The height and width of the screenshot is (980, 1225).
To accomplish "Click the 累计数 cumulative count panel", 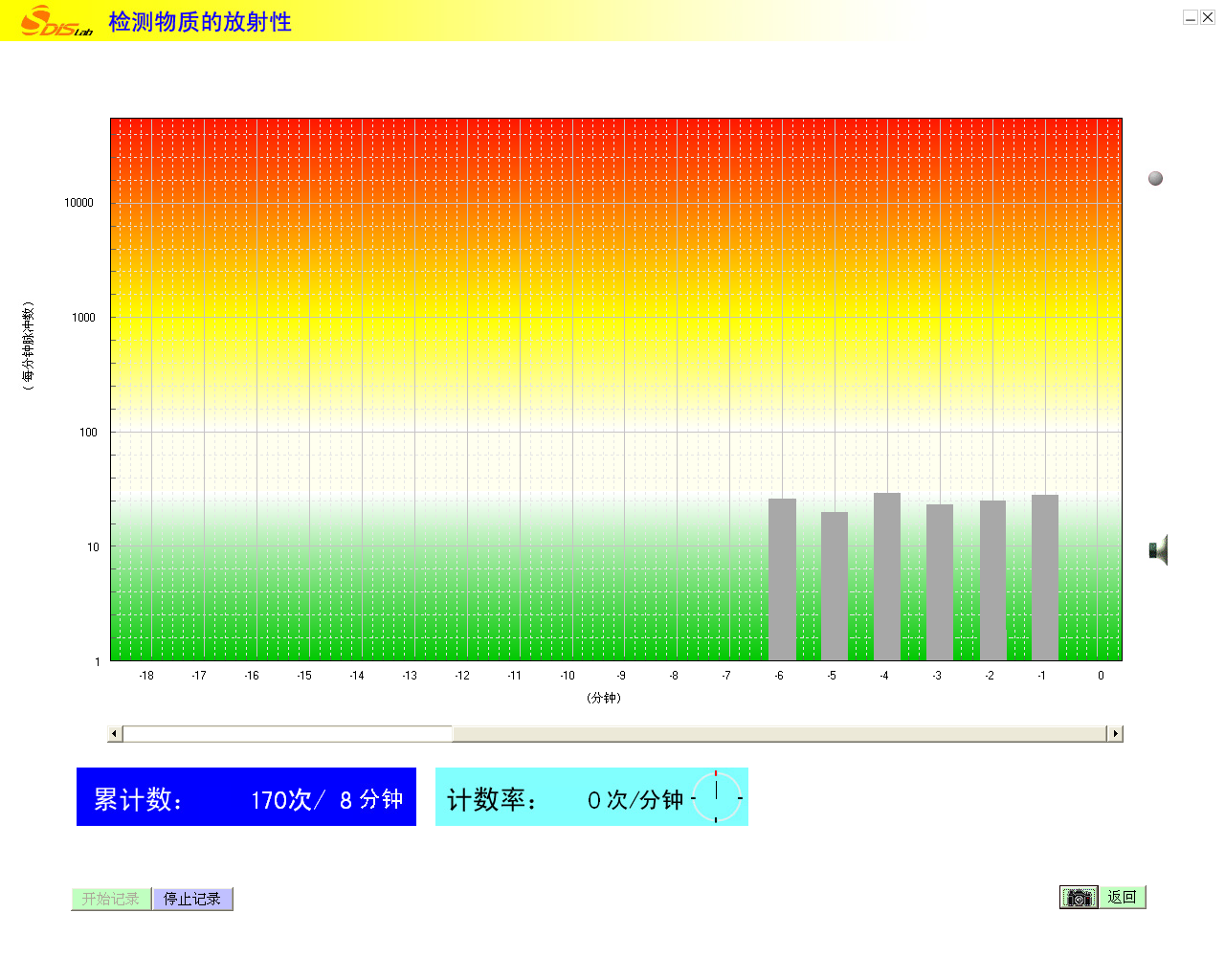I will coord(246,797).
